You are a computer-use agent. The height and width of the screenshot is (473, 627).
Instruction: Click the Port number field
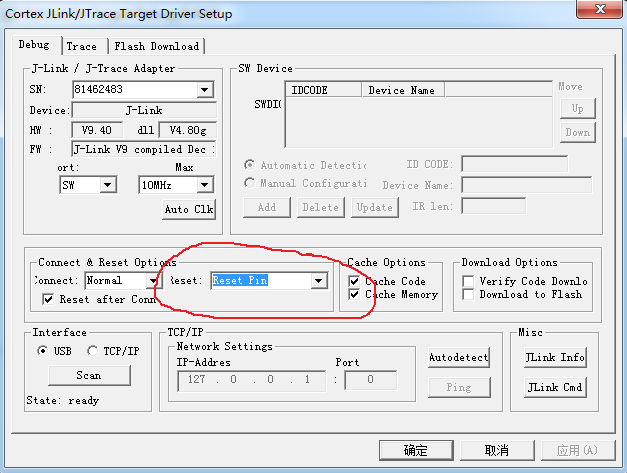pos(371,380)
